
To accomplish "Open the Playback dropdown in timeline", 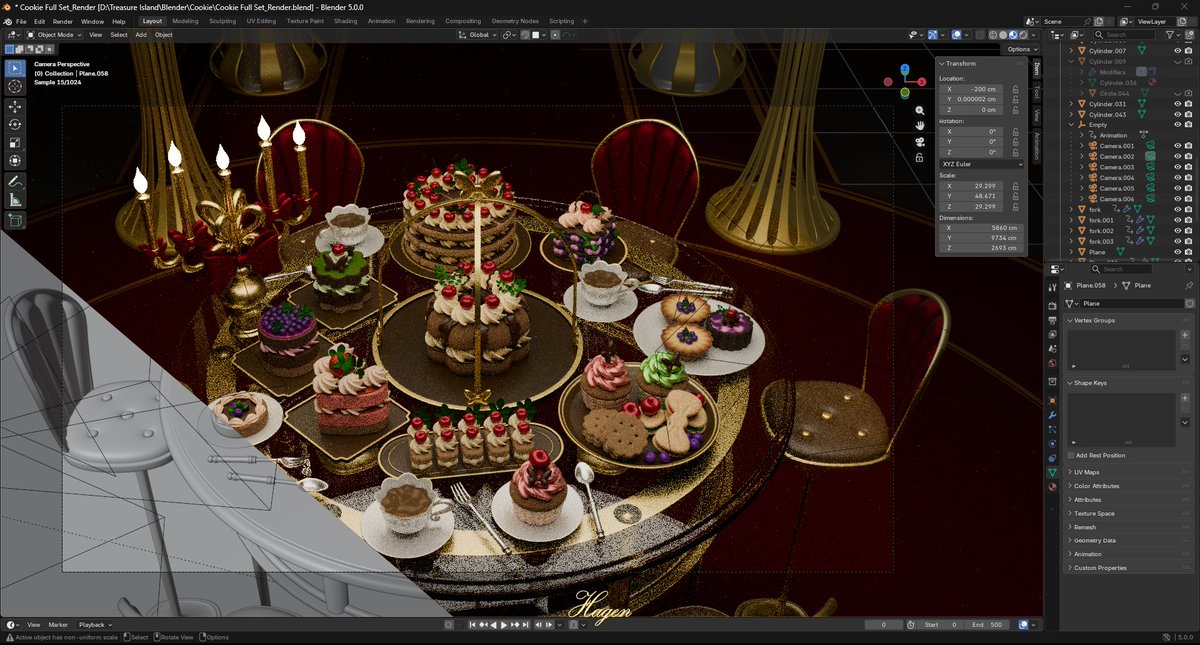I will (x=95, y=624).
